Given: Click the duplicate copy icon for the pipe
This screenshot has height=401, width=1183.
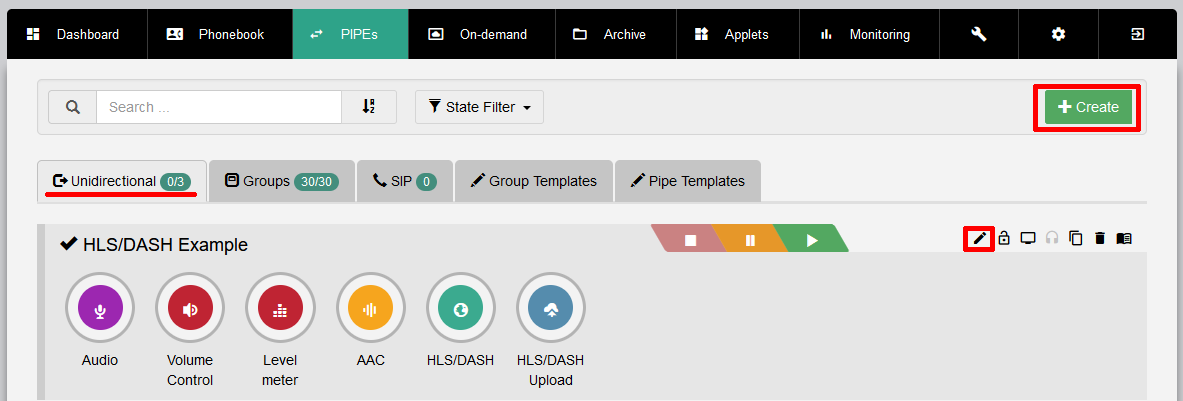Looking at the screenshot, I should coord(1076,238).
